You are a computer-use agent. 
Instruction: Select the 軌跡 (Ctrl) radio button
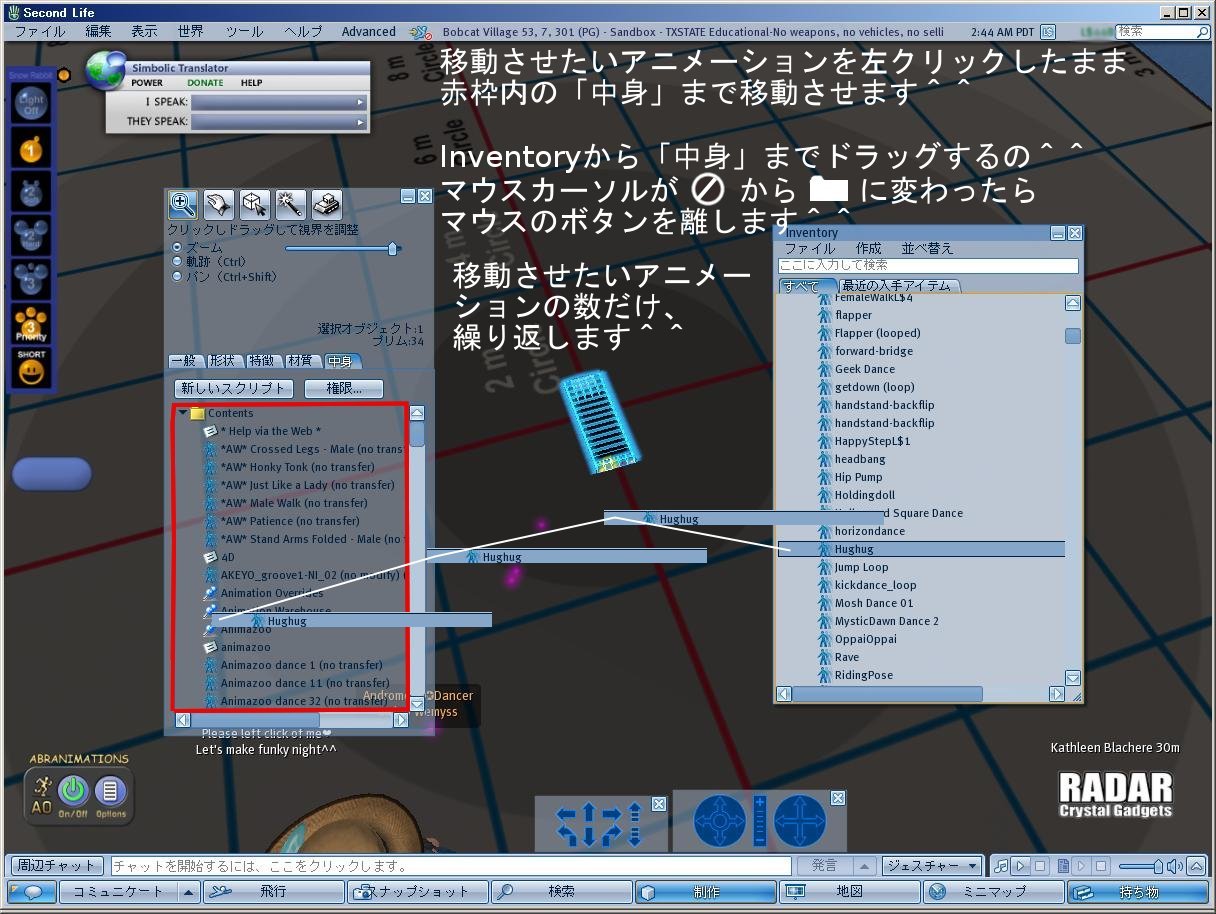(178, 262)
